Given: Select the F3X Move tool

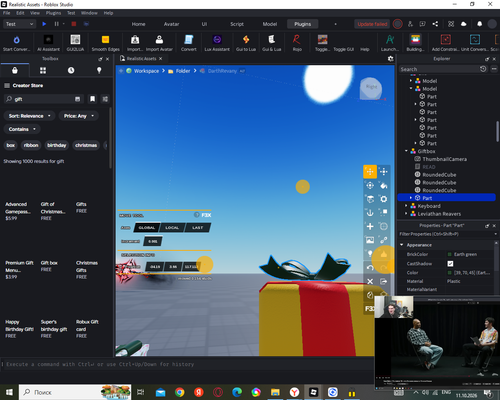Looking at the screenshot, I should (x=370, y=172).
